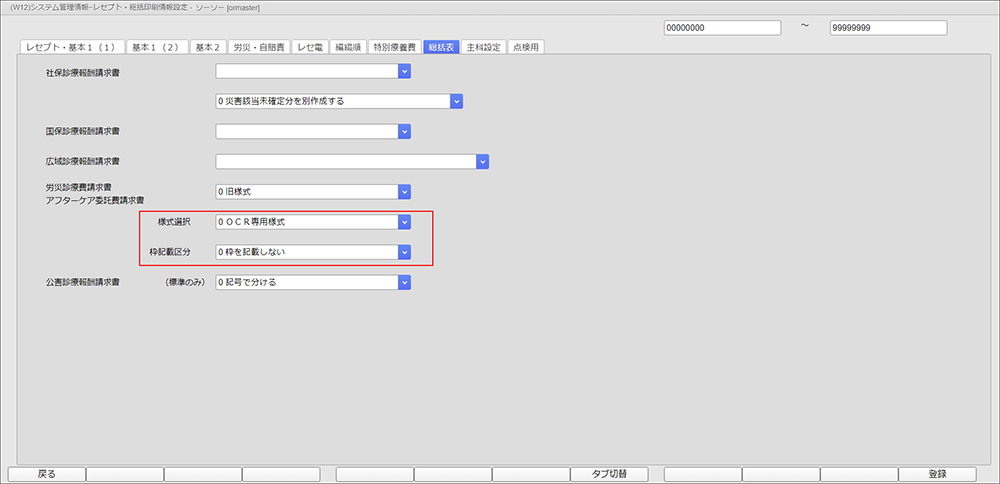Switch to the 主科設定 tab
Viewport: 1000px width, 484px height.
pyautogui.click(x=484, y=47)
